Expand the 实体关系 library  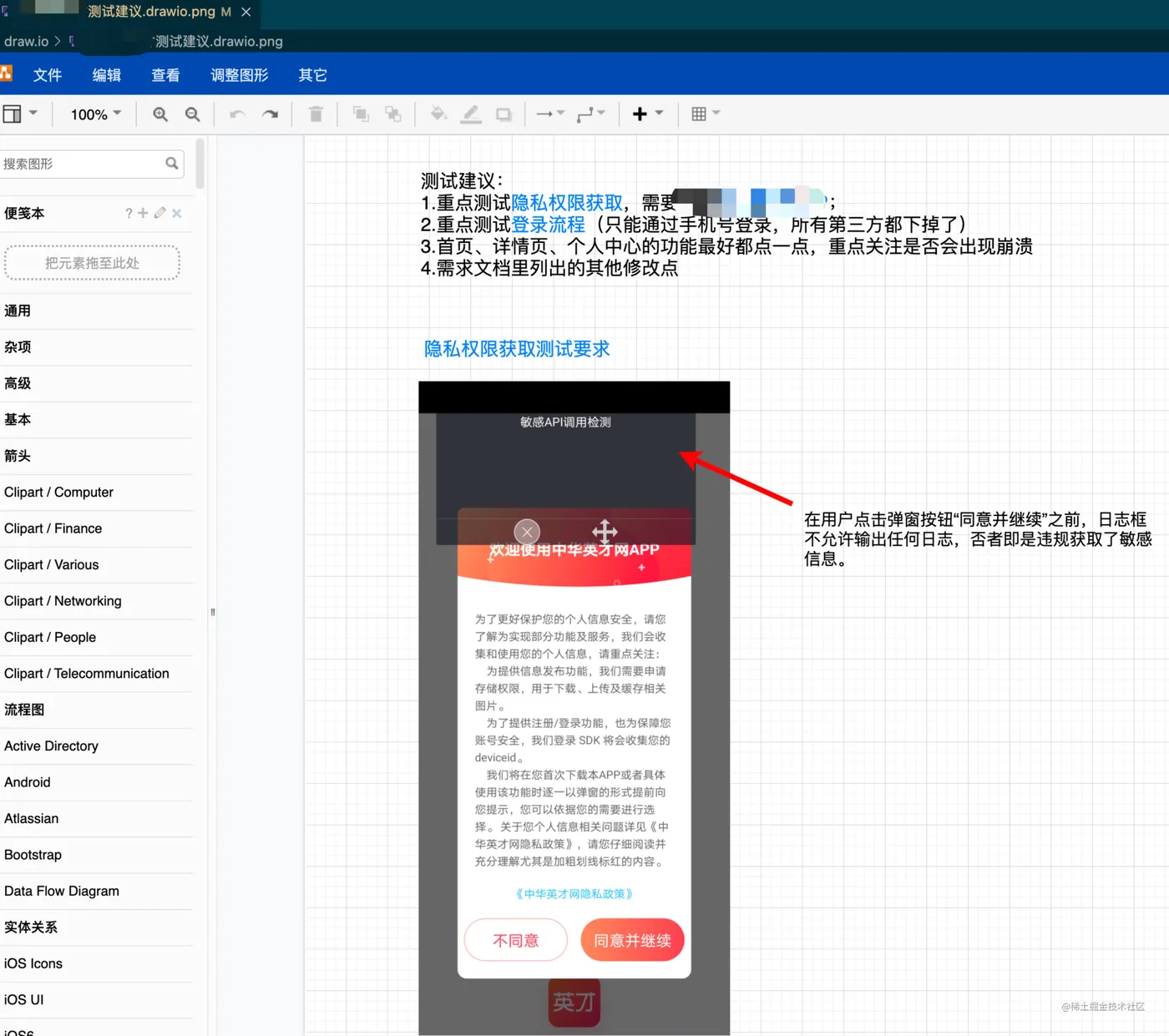[x=97, y=927]
